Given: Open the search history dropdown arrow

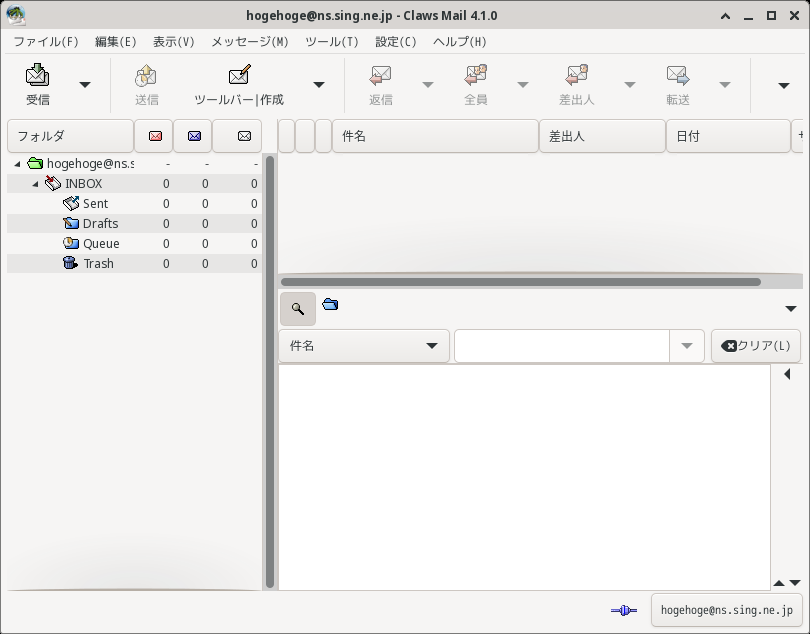Looking at the screenshot, I should [687, 346].
